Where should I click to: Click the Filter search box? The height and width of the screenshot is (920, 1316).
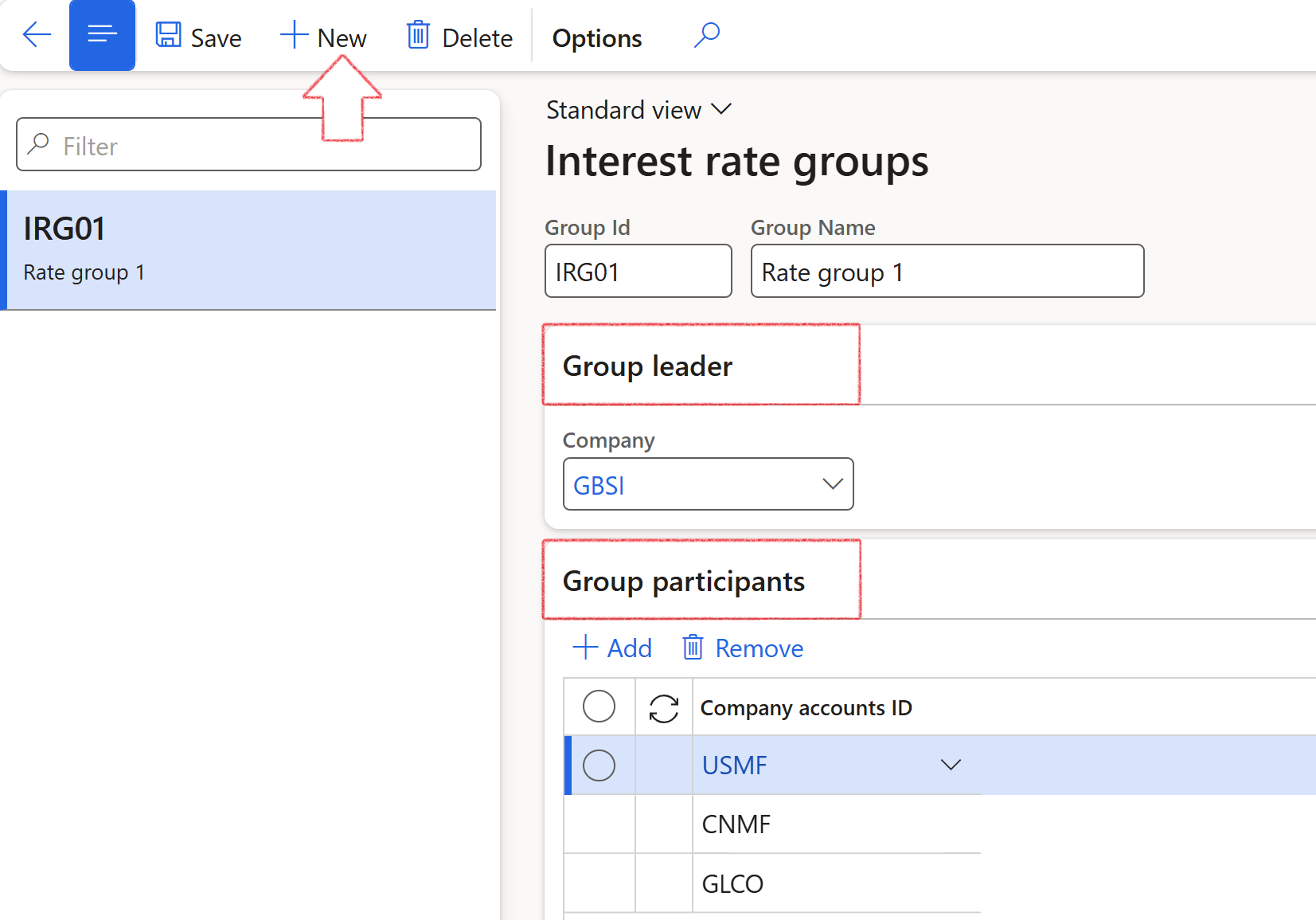pos(248,144)
